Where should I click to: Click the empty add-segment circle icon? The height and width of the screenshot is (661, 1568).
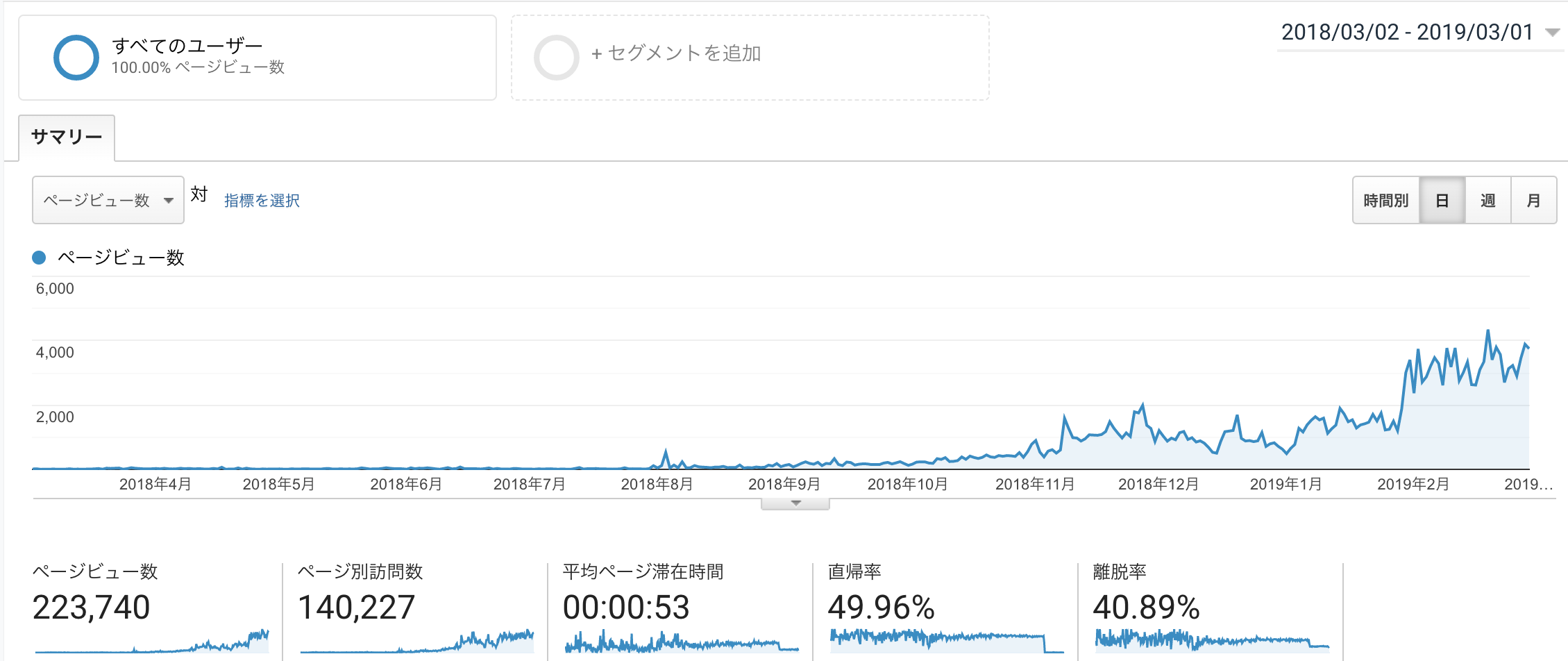[556, 58]
